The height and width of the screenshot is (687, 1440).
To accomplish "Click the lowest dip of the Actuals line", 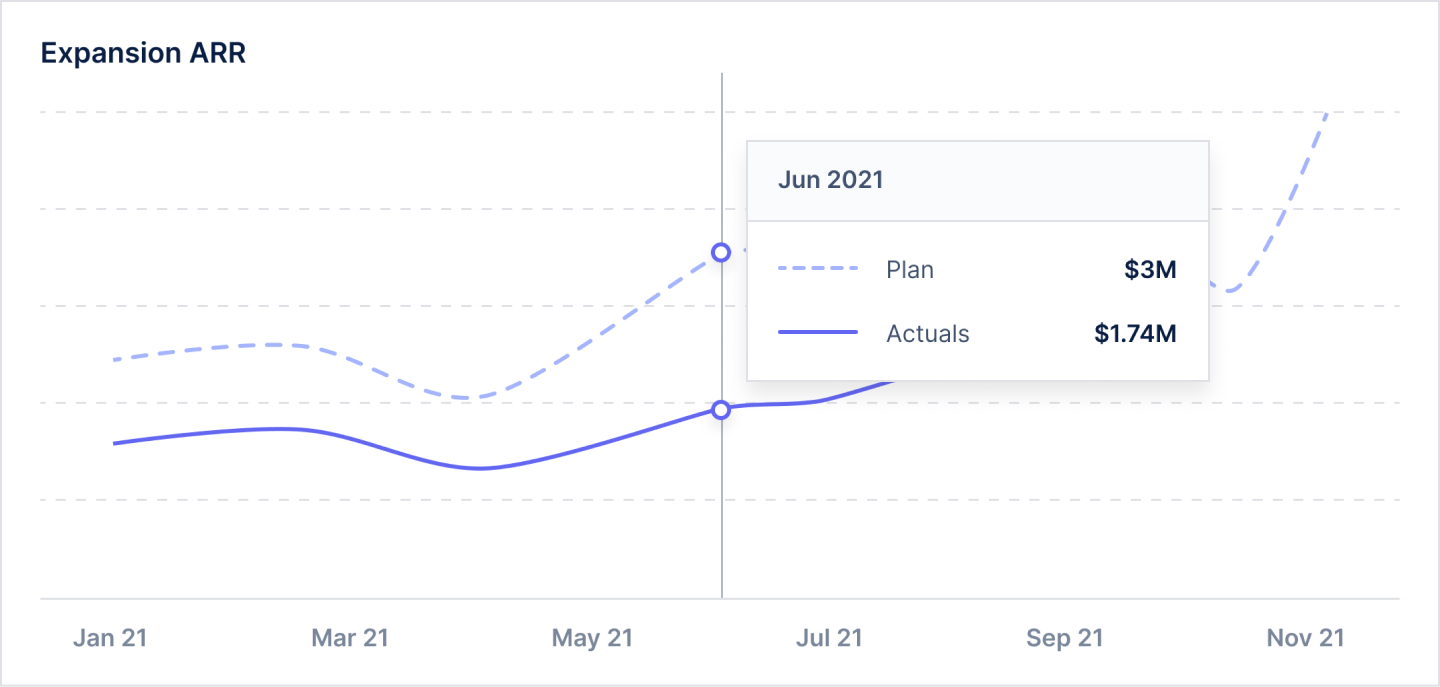I will tap(482, 468).
